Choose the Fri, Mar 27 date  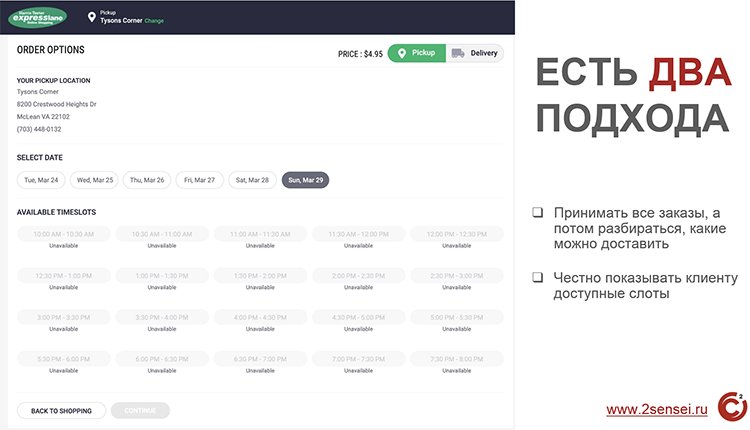pyautogui.click(x=199, y=180)
